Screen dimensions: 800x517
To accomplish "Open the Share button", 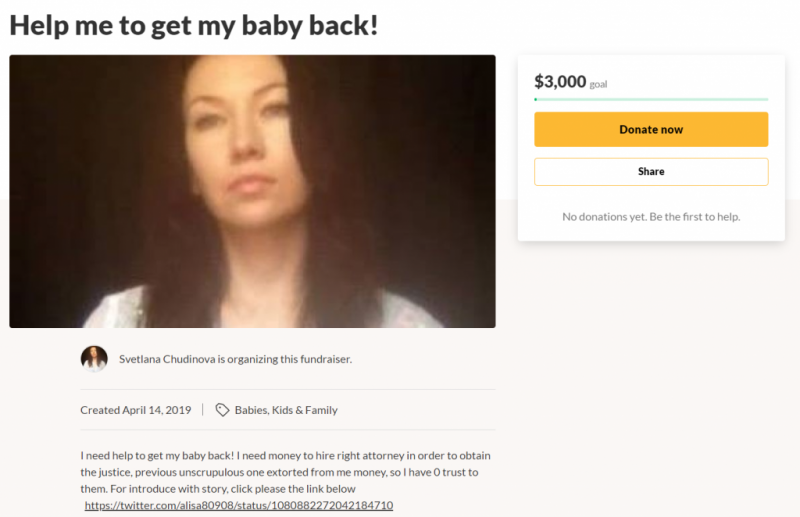I will (651, 171).
